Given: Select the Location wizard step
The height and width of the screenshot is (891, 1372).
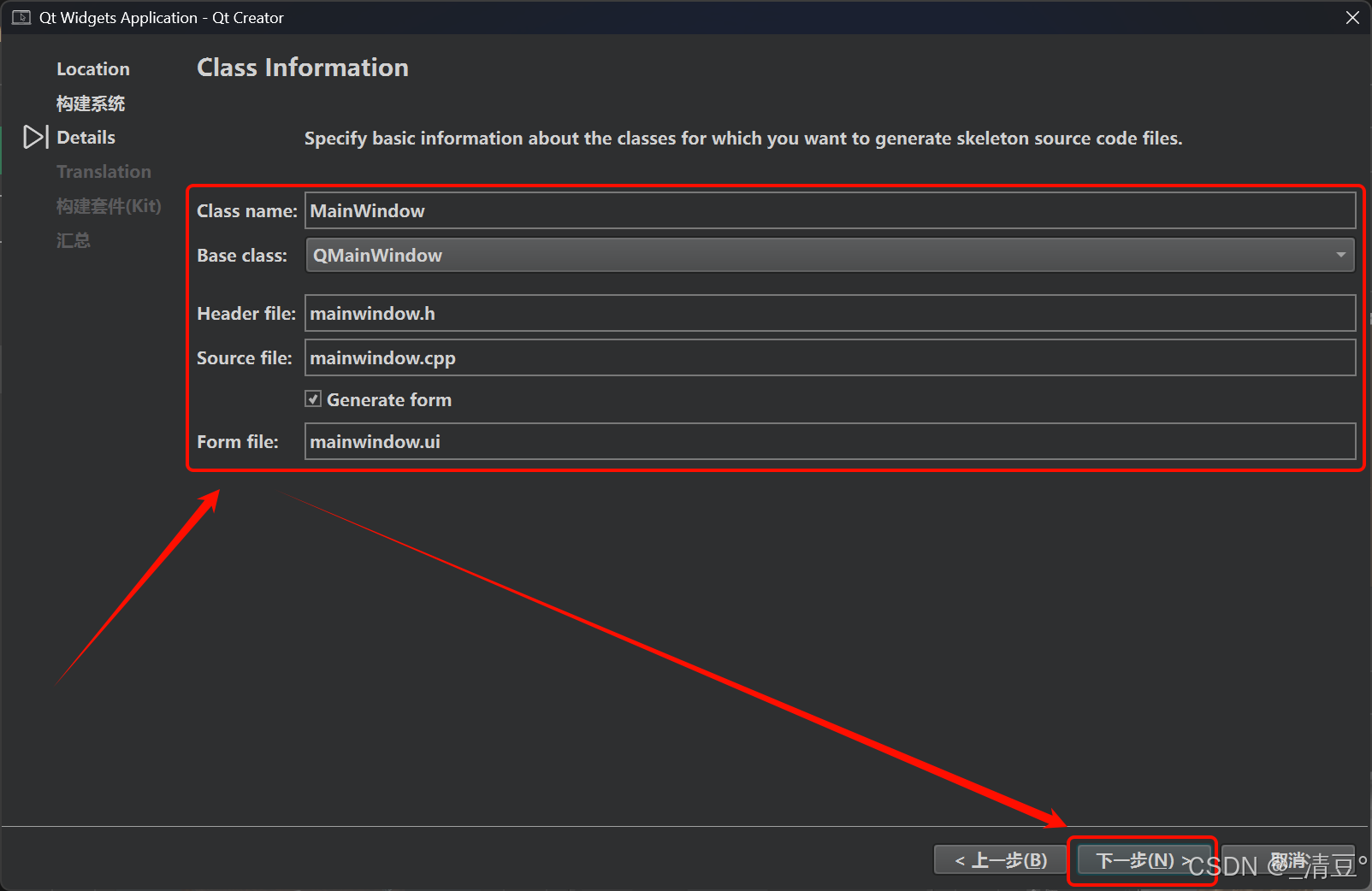Looking at the screenshot, I should (93, 68).
